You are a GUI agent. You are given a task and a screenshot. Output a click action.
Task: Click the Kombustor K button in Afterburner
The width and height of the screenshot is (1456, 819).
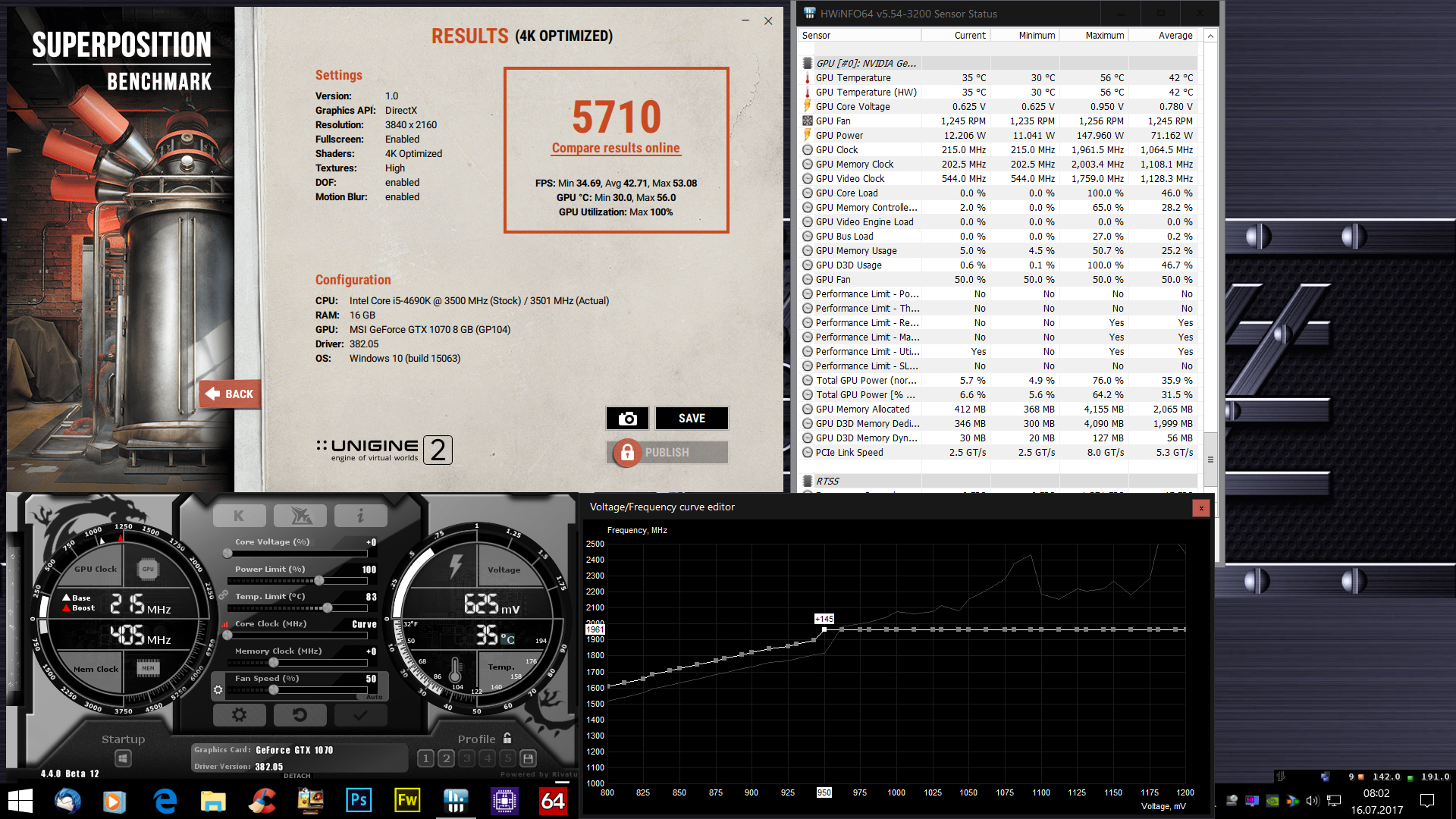tap(239, 516)
